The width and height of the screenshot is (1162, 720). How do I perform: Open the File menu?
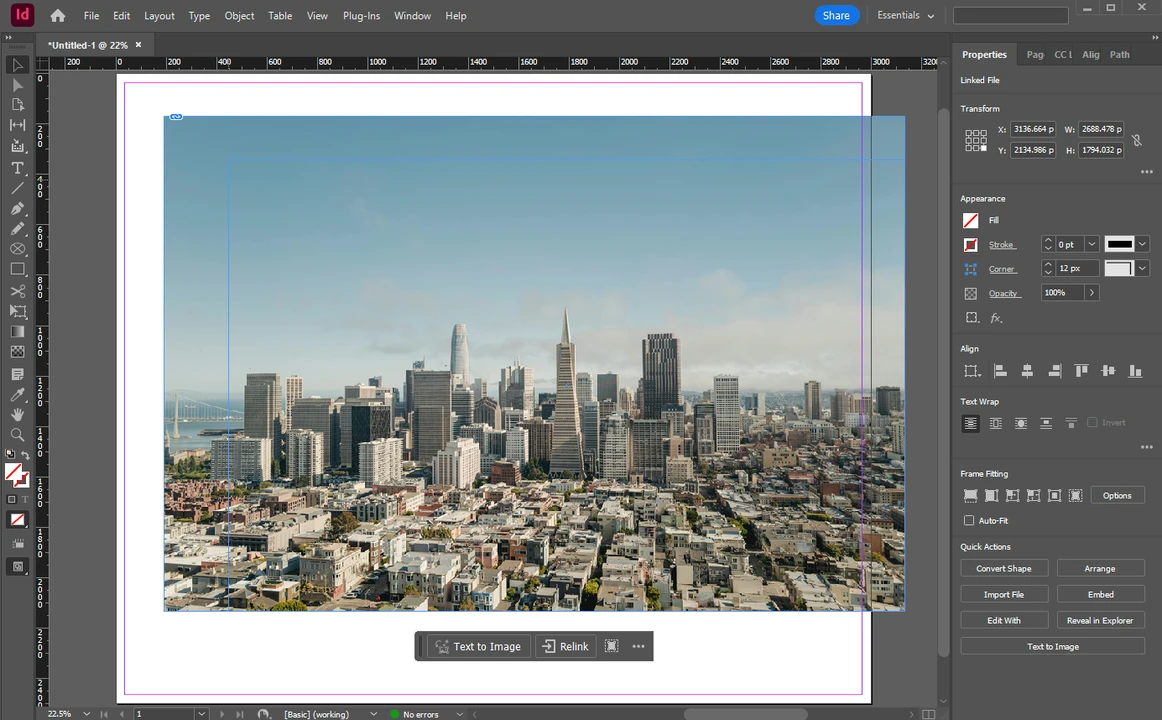pyautogui.click(x=91, y=16)
